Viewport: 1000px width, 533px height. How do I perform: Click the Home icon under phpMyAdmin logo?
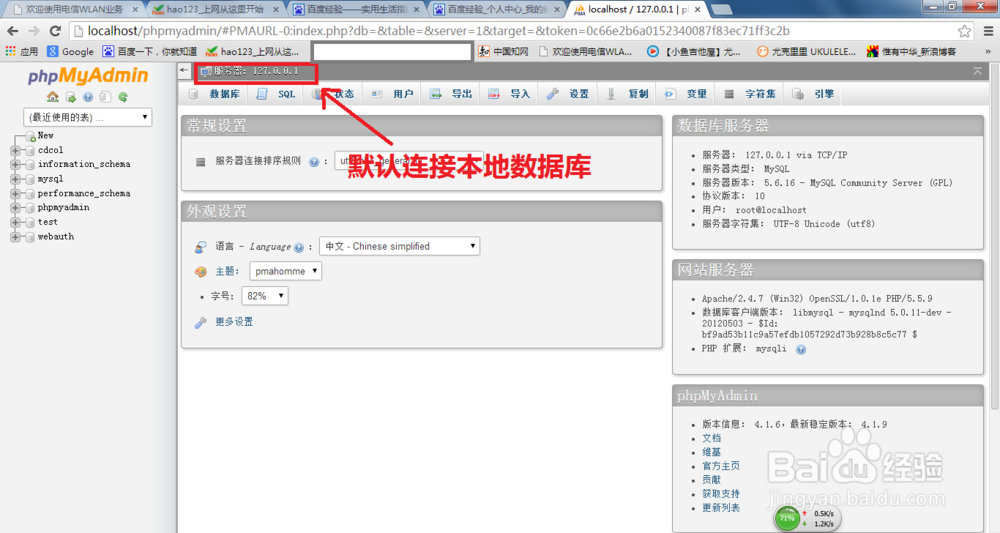[53, 97]
